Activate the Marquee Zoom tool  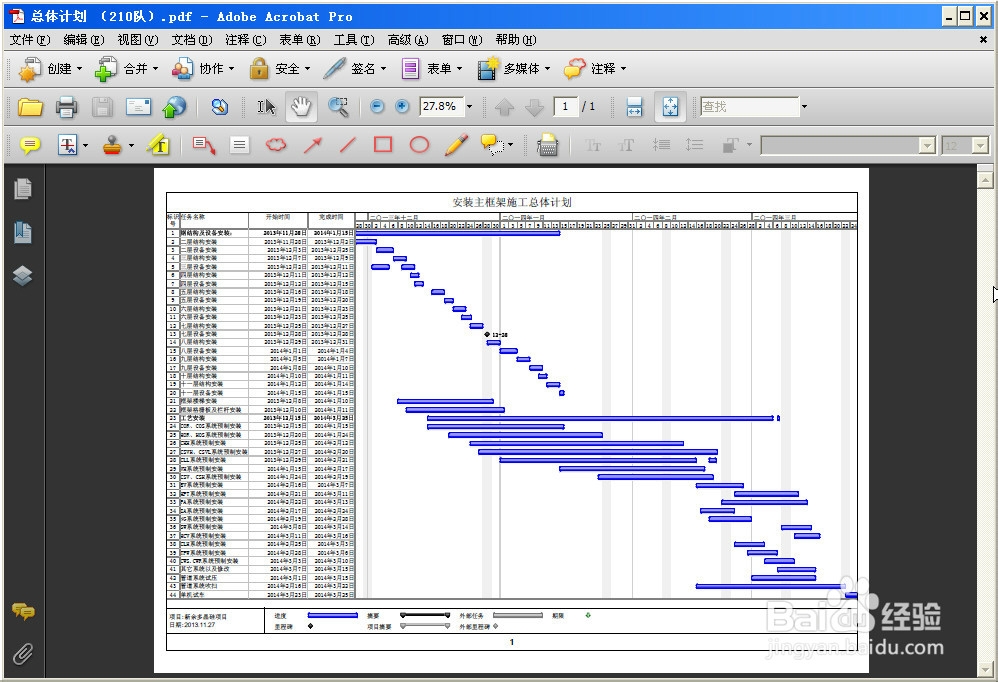click(339, 107)
